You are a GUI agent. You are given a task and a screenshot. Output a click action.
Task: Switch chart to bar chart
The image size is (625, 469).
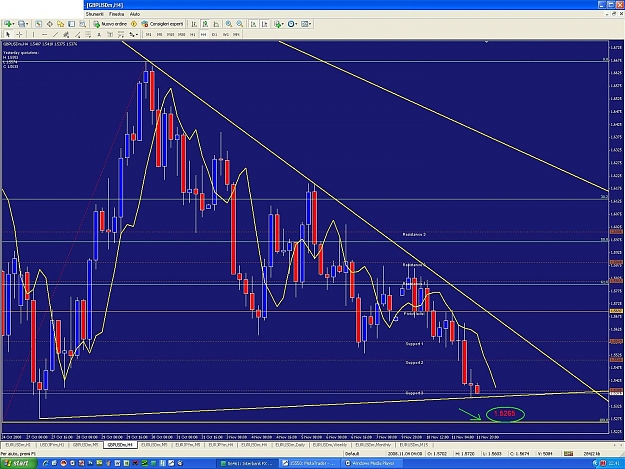tap(194, 24)
